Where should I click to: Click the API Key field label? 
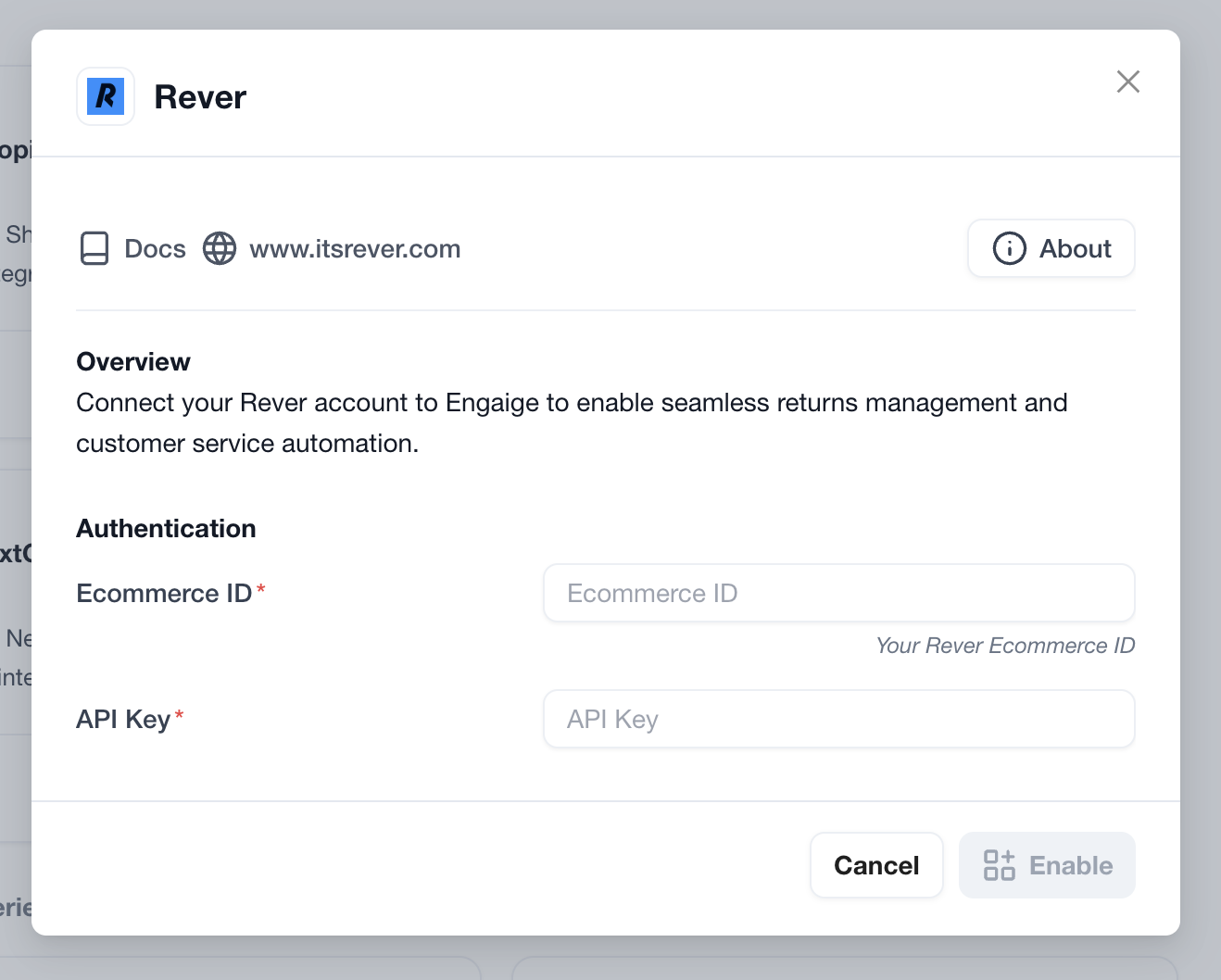point(123,719)
